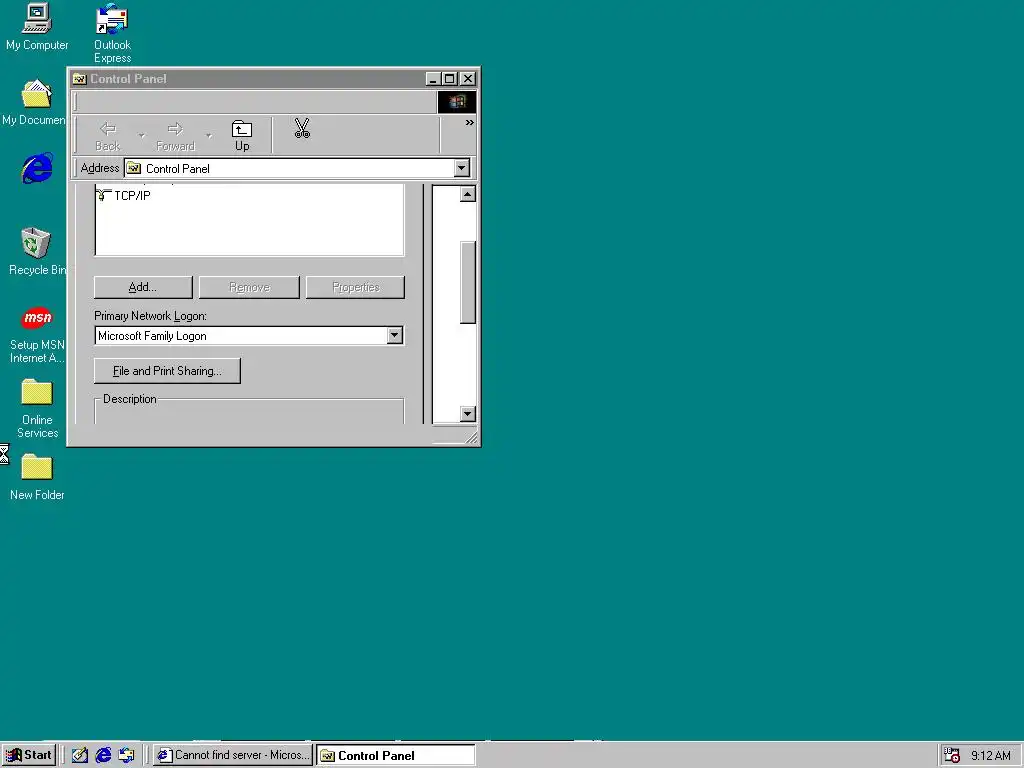Show more toolbar buttons via chevron
1024x768 pixels.
[x=470, y=123]
